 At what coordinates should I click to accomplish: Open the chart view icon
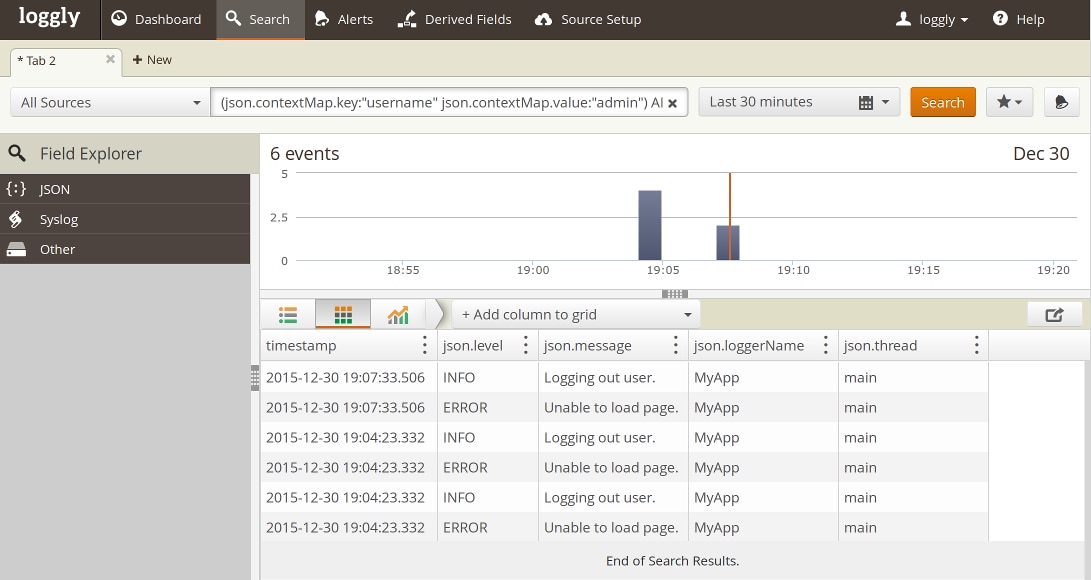coord(398,315)
